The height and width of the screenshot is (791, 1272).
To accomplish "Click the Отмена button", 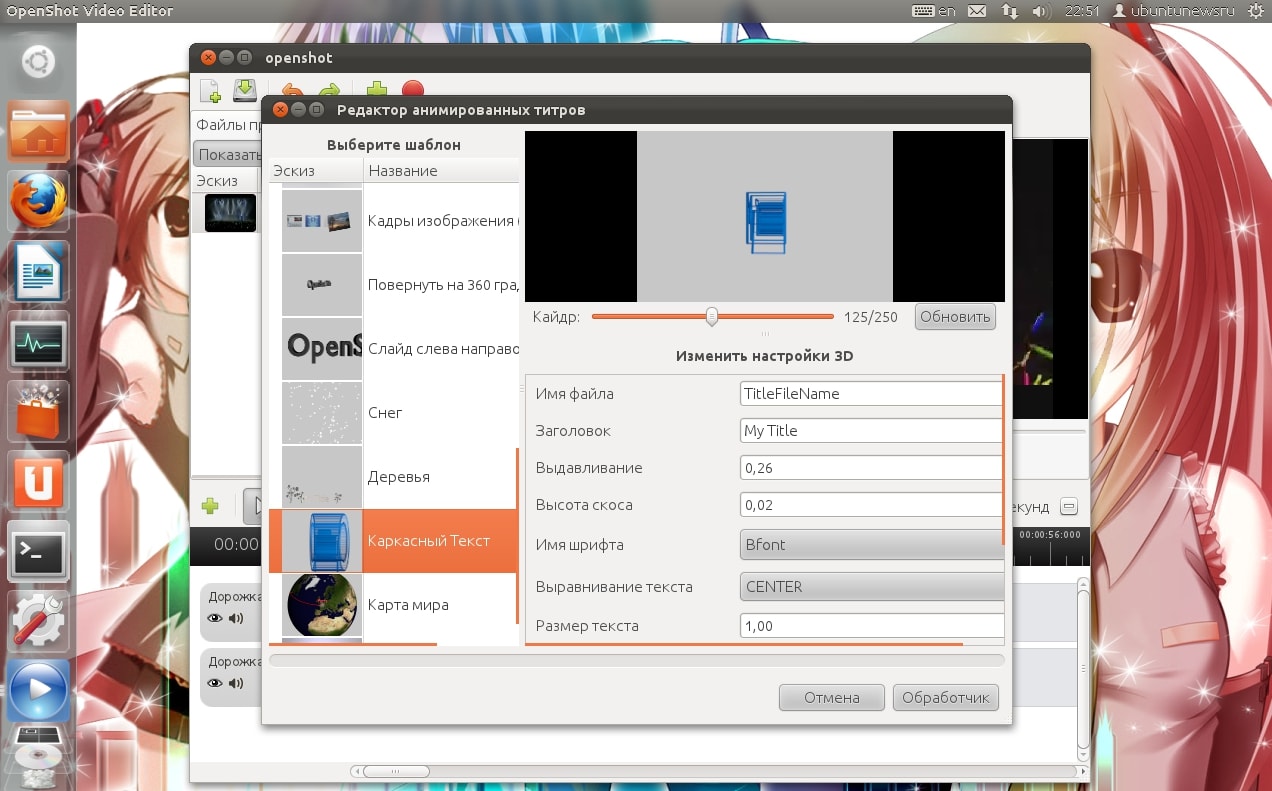I will 832,698.
